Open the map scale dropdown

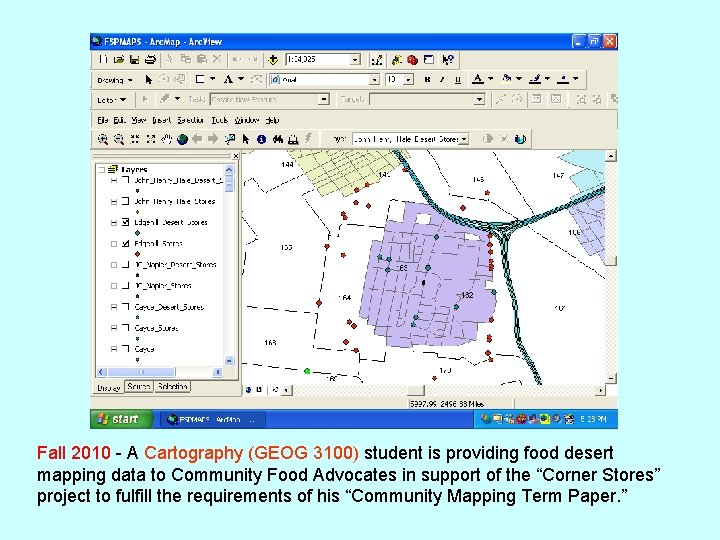[x=355, y=60]
